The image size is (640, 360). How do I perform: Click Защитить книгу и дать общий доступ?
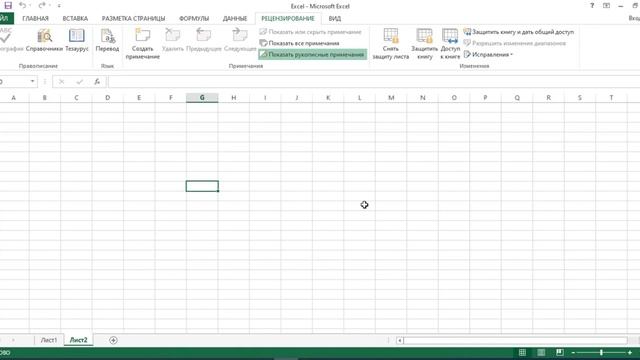[519, 32]
